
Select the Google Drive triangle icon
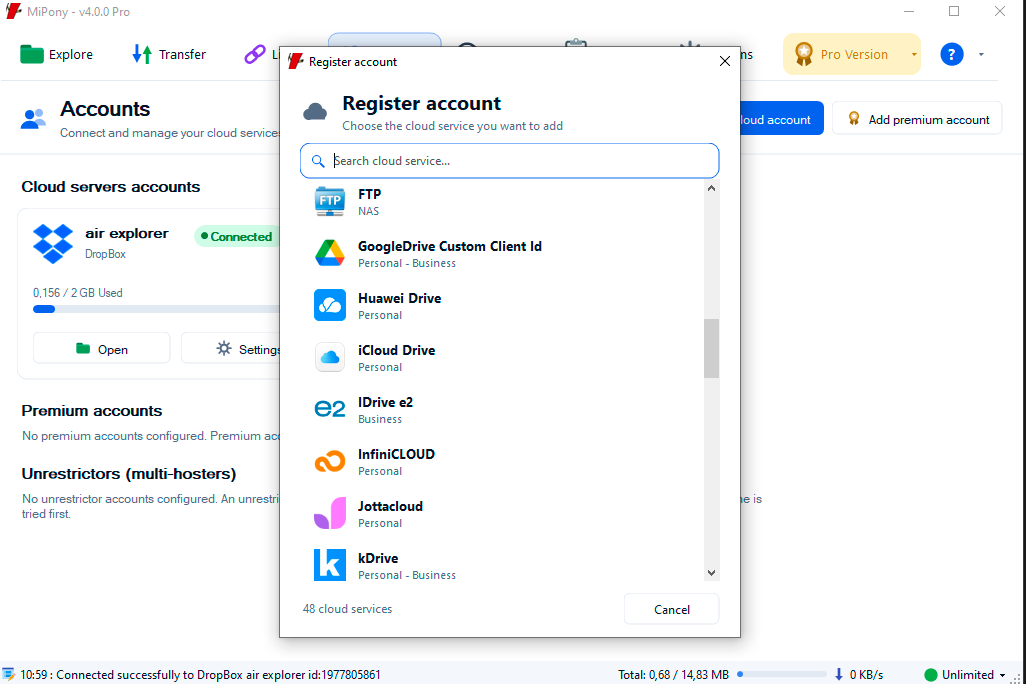point(330,253)
